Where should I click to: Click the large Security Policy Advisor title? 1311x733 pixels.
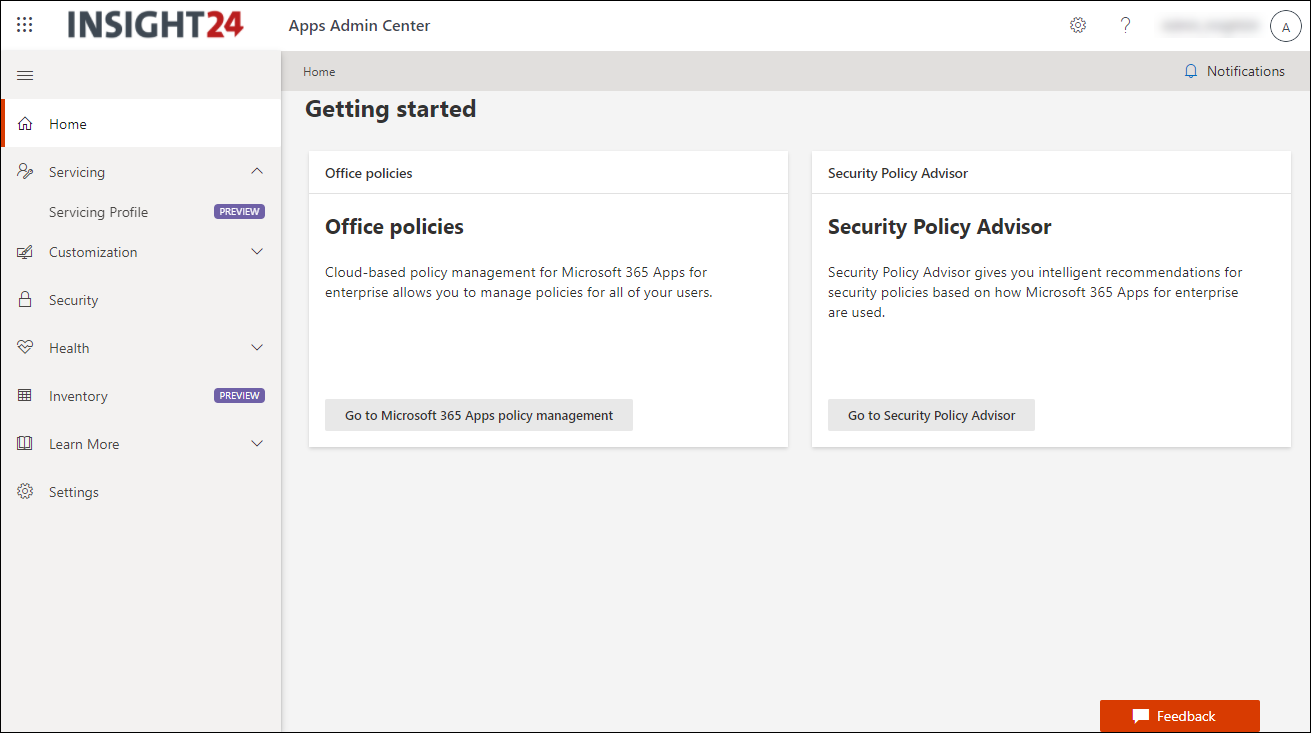tap(939, 227)
